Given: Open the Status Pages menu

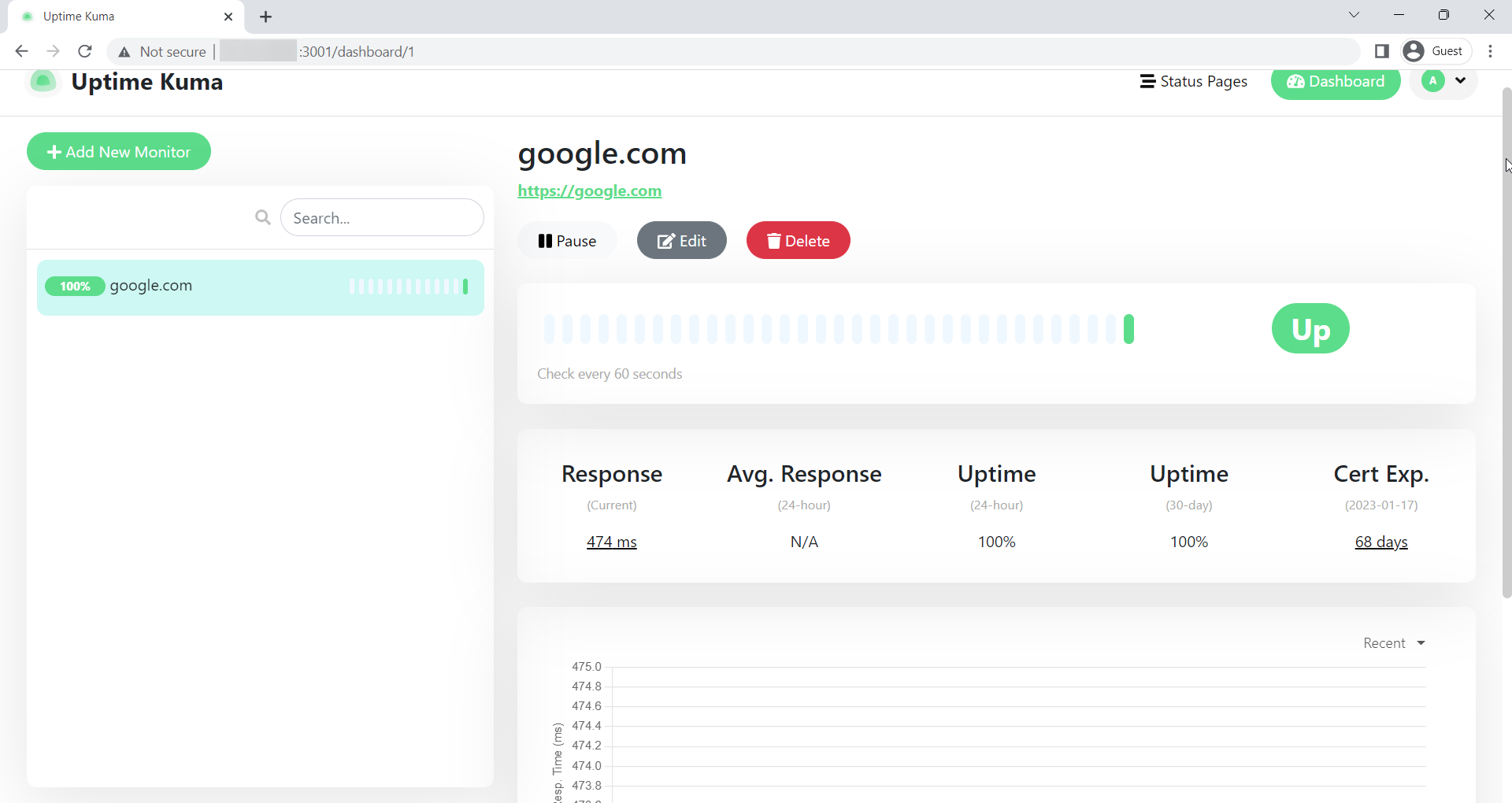Looking at the screenshot, I should [x=1194, y=81].
